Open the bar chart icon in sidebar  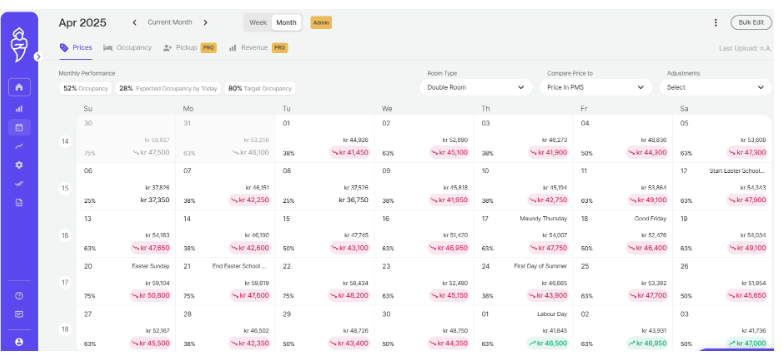(19, 108)
